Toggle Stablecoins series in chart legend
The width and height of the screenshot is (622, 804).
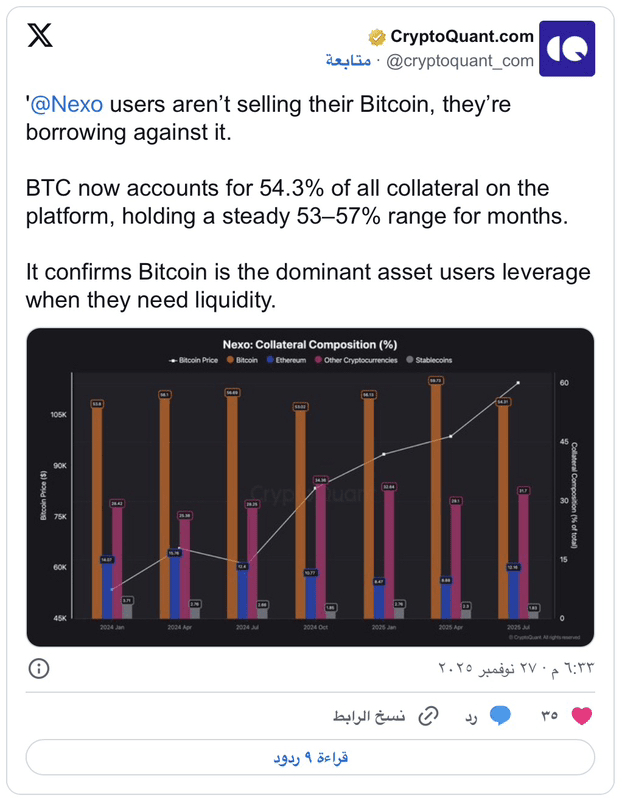(x=429, y=360)
